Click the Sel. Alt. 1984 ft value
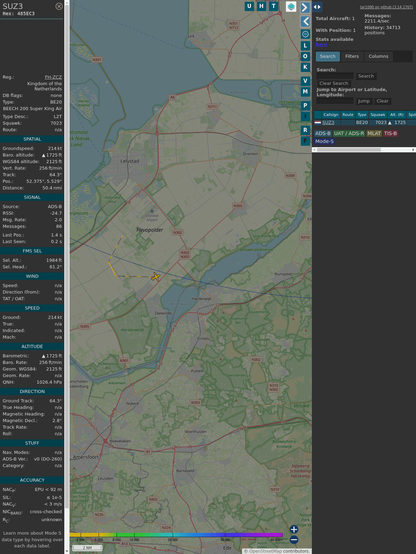This screenshot has height=554, width=416. point(54,260)
